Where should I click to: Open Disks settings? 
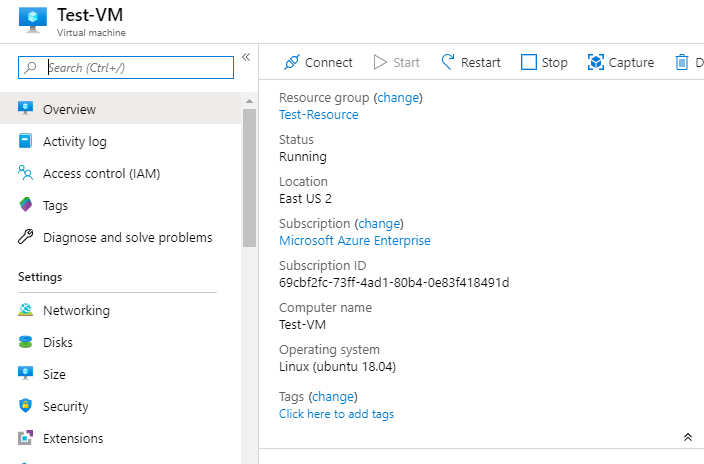120,342
